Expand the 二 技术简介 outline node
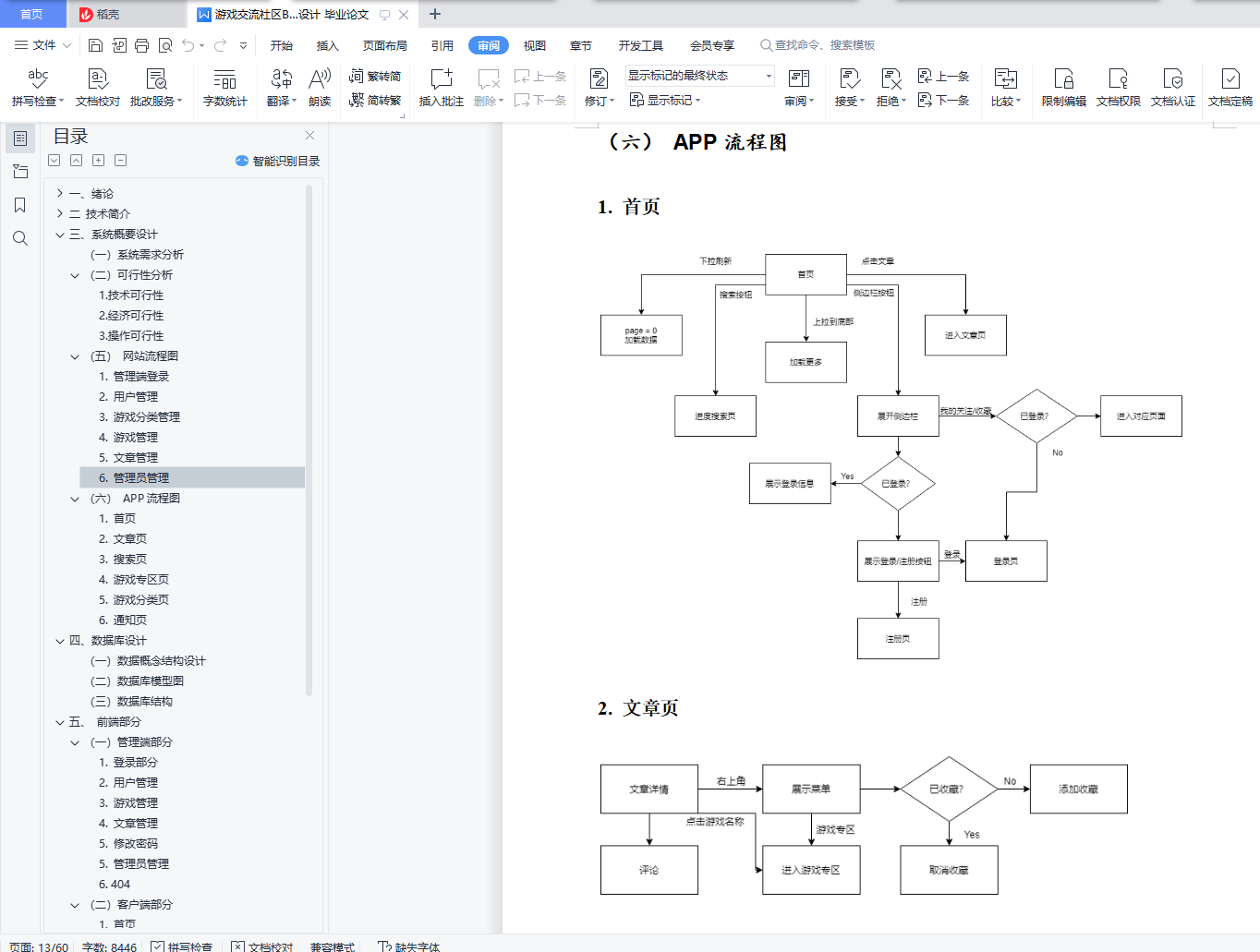 [x=60, y=214]
